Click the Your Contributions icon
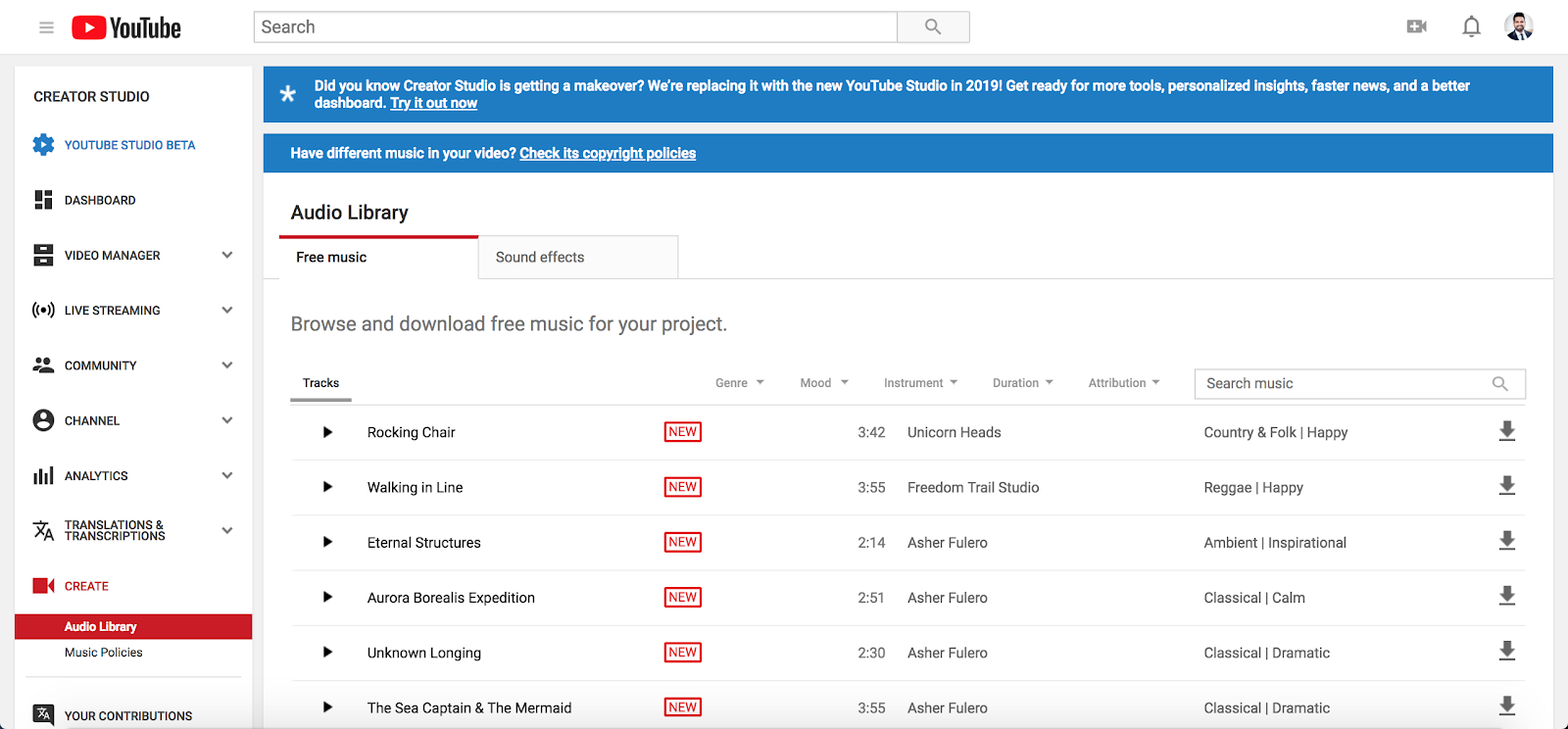Screen dimensions: 1568x729 (43, 714)
